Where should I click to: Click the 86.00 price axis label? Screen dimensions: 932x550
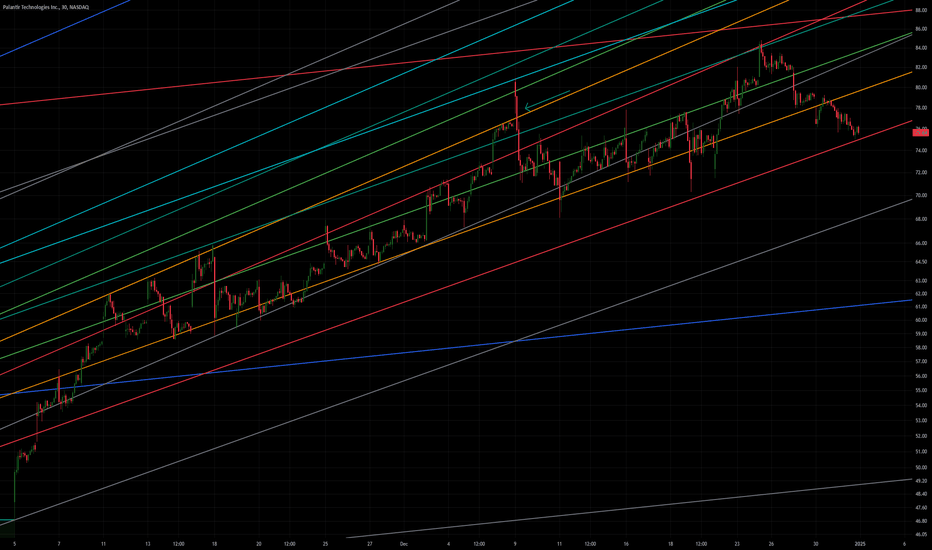[x=921, y=29]
